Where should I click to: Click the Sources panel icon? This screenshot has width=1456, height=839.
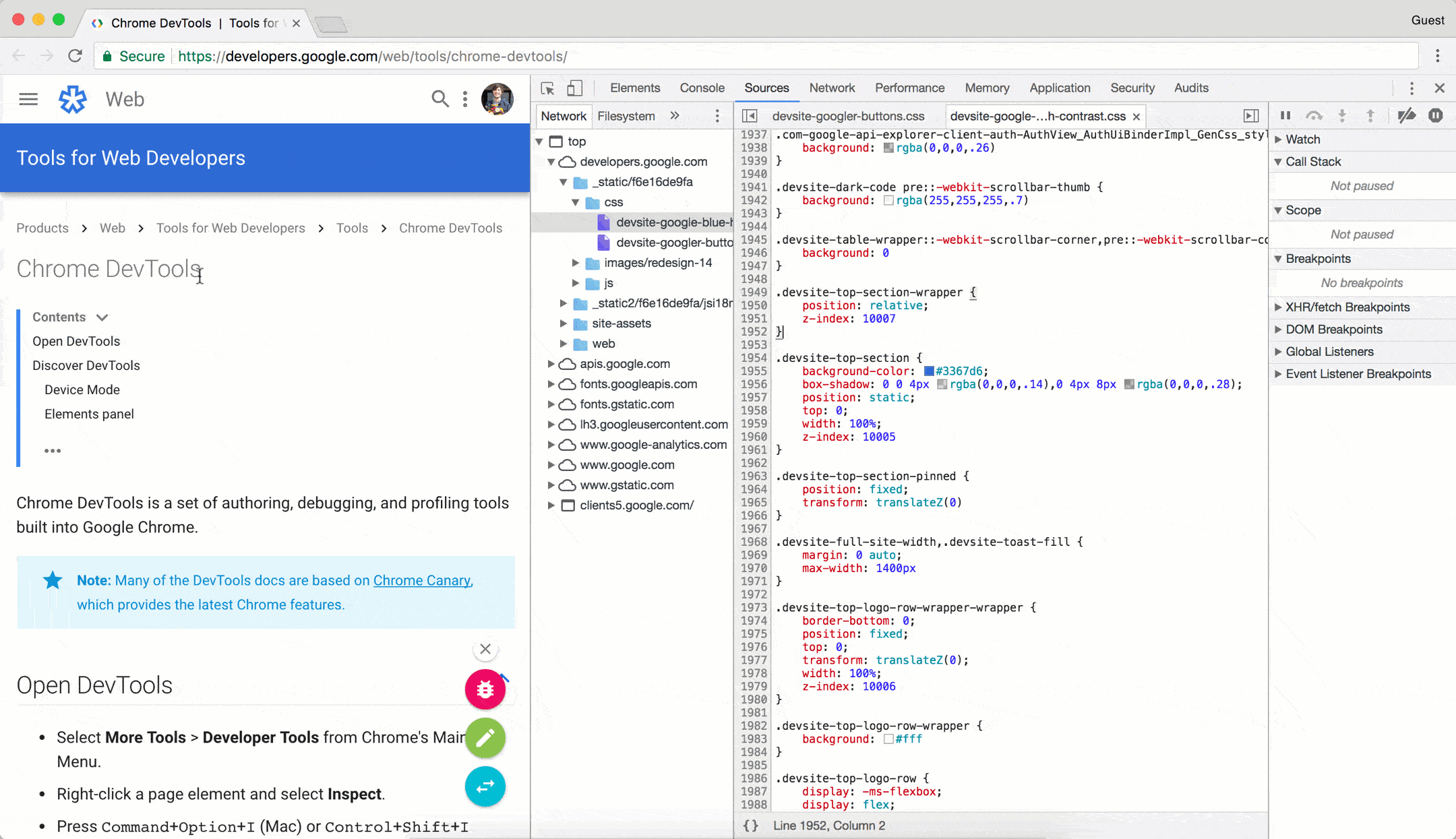point(766,88)
